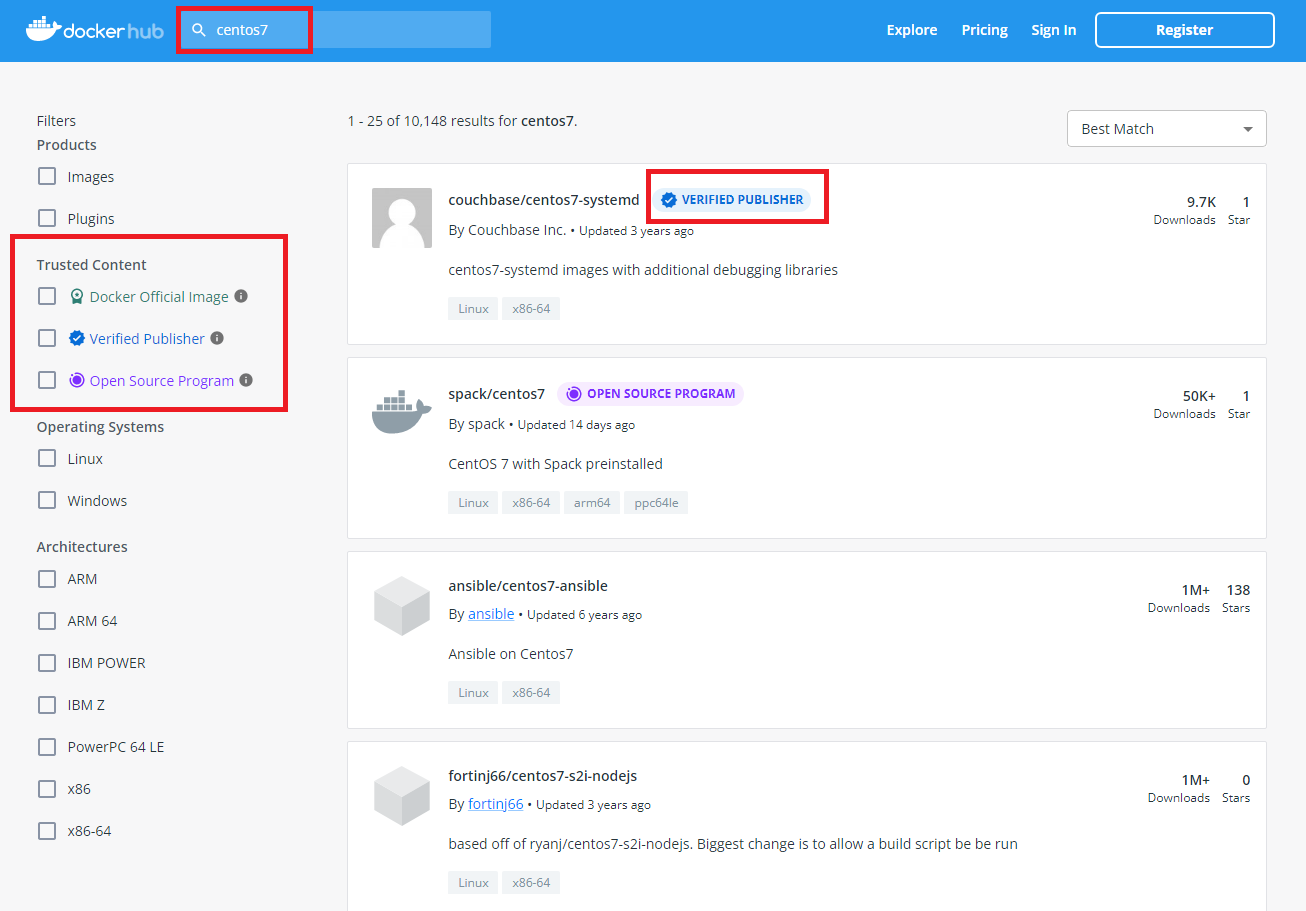Click the spack Docker whale logo

coord(402,412)
